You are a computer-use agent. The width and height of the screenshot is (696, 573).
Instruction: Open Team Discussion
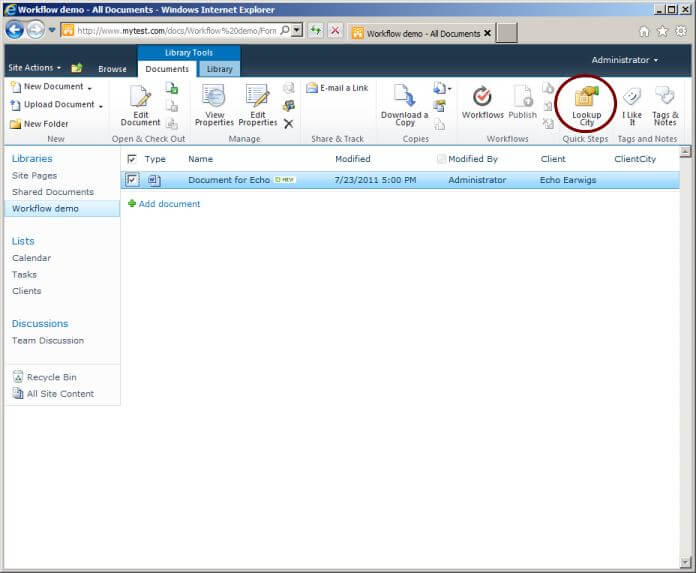click(48, 340)
